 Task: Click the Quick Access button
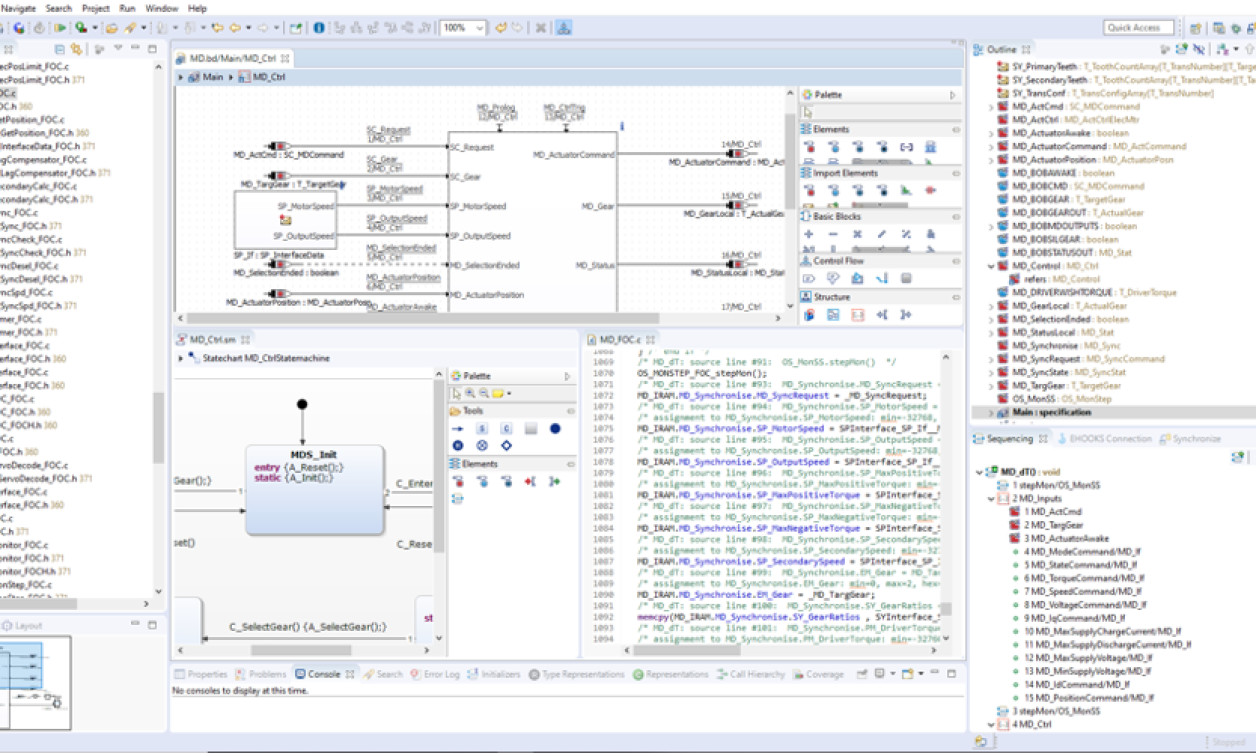click(1138, 27)
